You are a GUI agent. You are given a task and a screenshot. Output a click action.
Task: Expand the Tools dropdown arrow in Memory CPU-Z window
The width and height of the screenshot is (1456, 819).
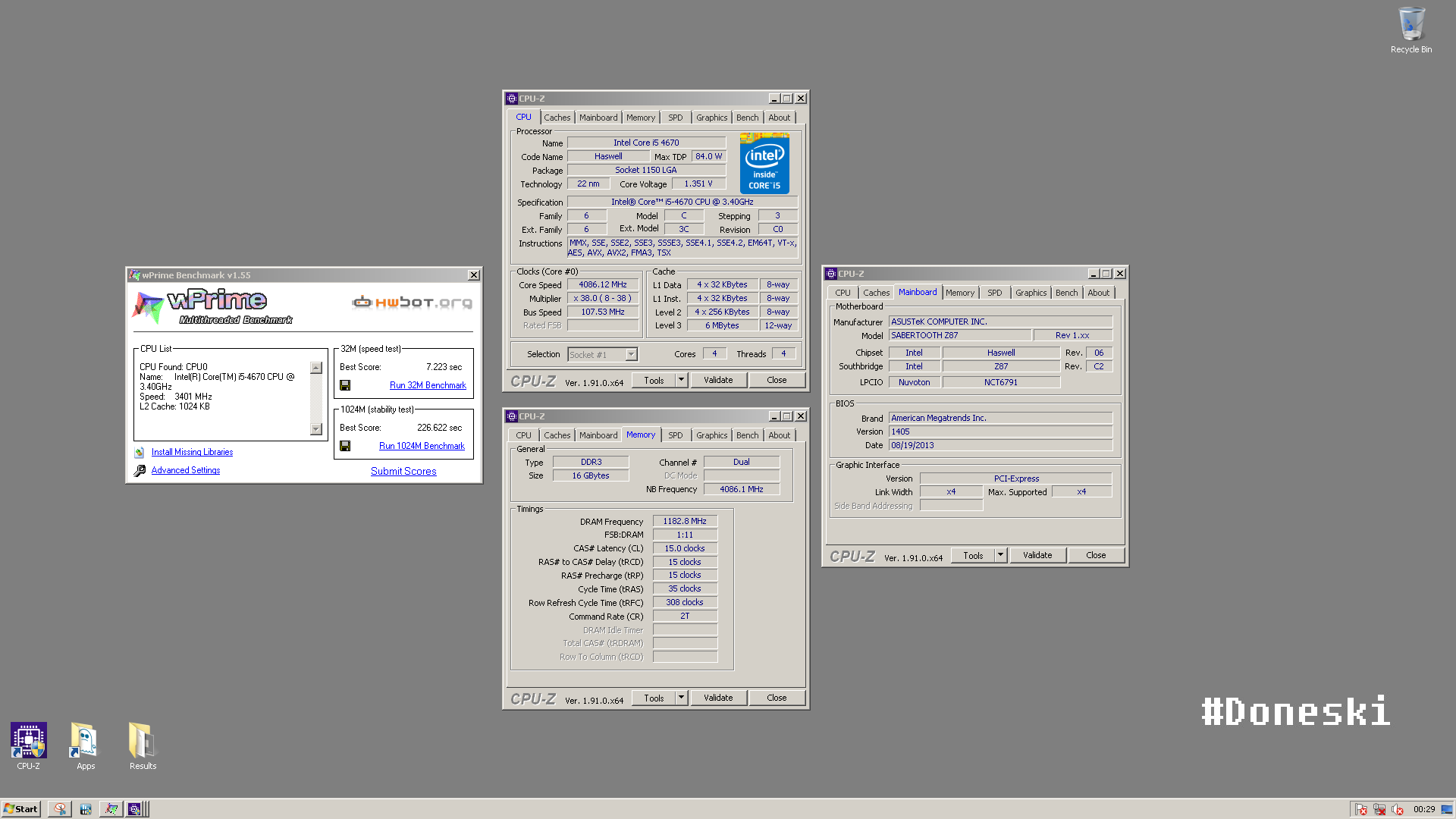[x=681, y=698]
